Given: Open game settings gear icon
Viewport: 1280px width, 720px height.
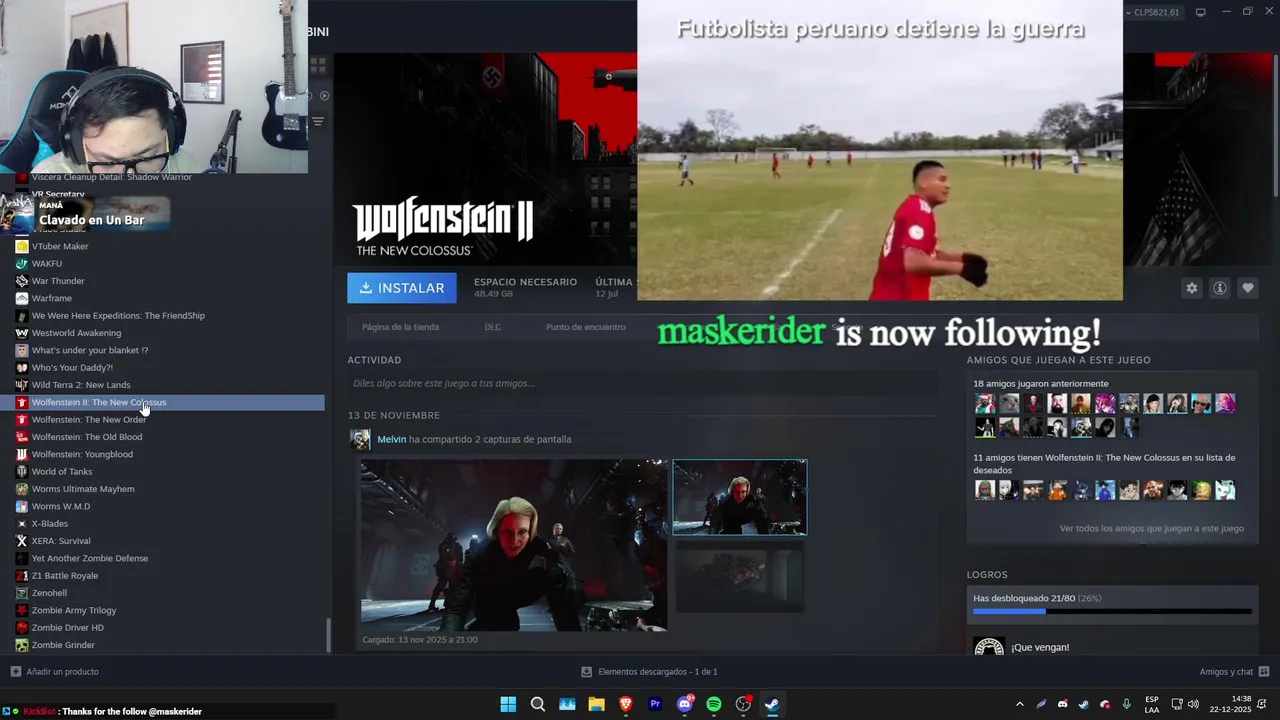Looking at the screenshot, I should (x=1191, y=288).
